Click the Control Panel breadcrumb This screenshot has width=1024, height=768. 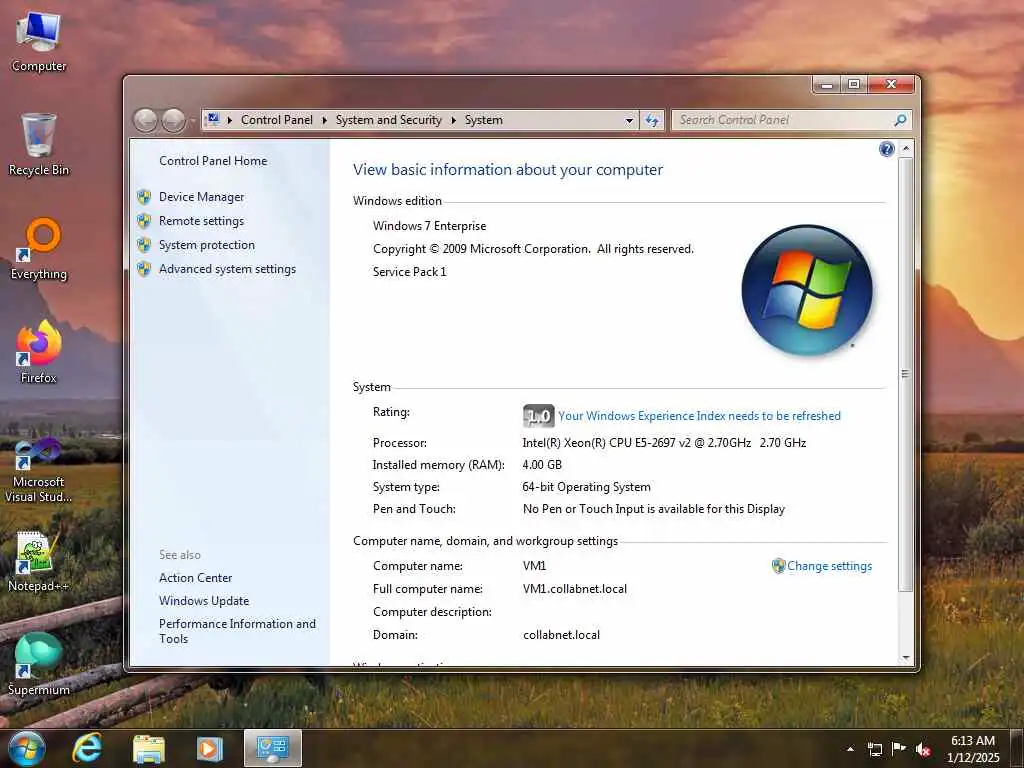click(x=277, y=120)
